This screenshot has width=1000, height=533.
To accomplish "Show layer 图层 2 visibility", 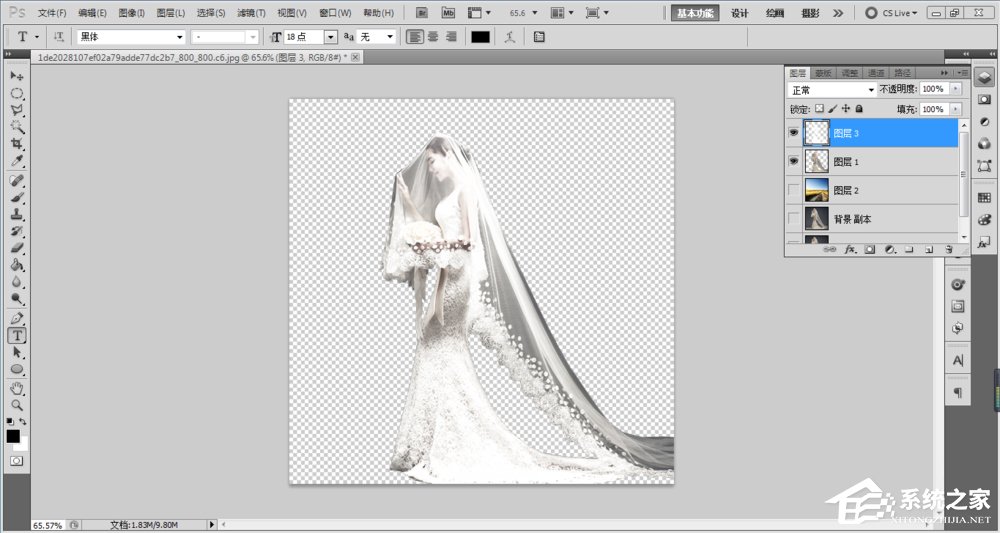I will (794, 190).
